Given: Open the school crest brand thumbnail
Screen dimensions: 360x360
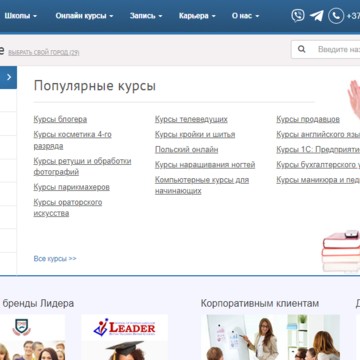Looking at the screenshot, I should [32, 337].
